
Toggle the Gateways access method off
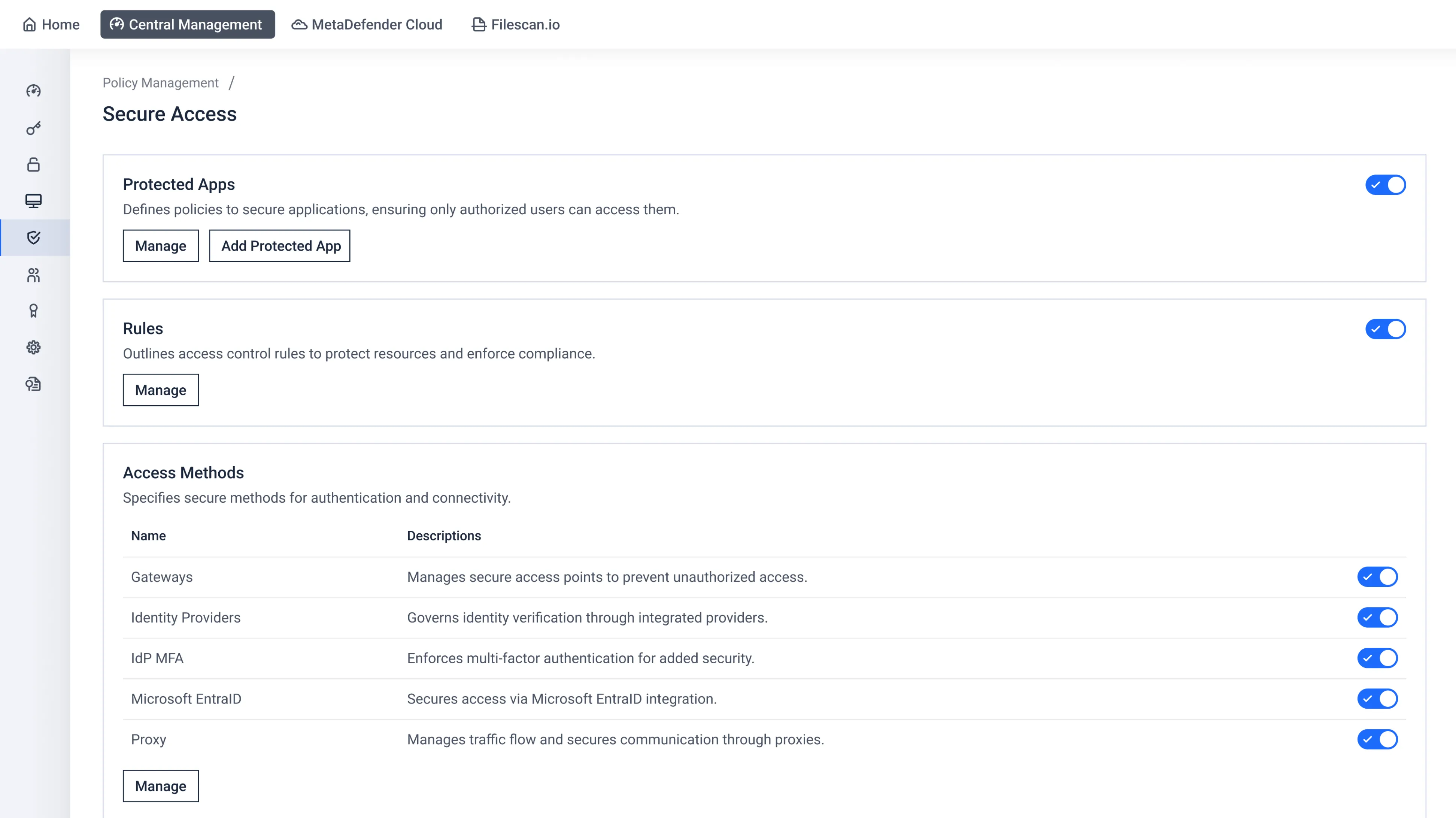click(x=1377, y=577)
